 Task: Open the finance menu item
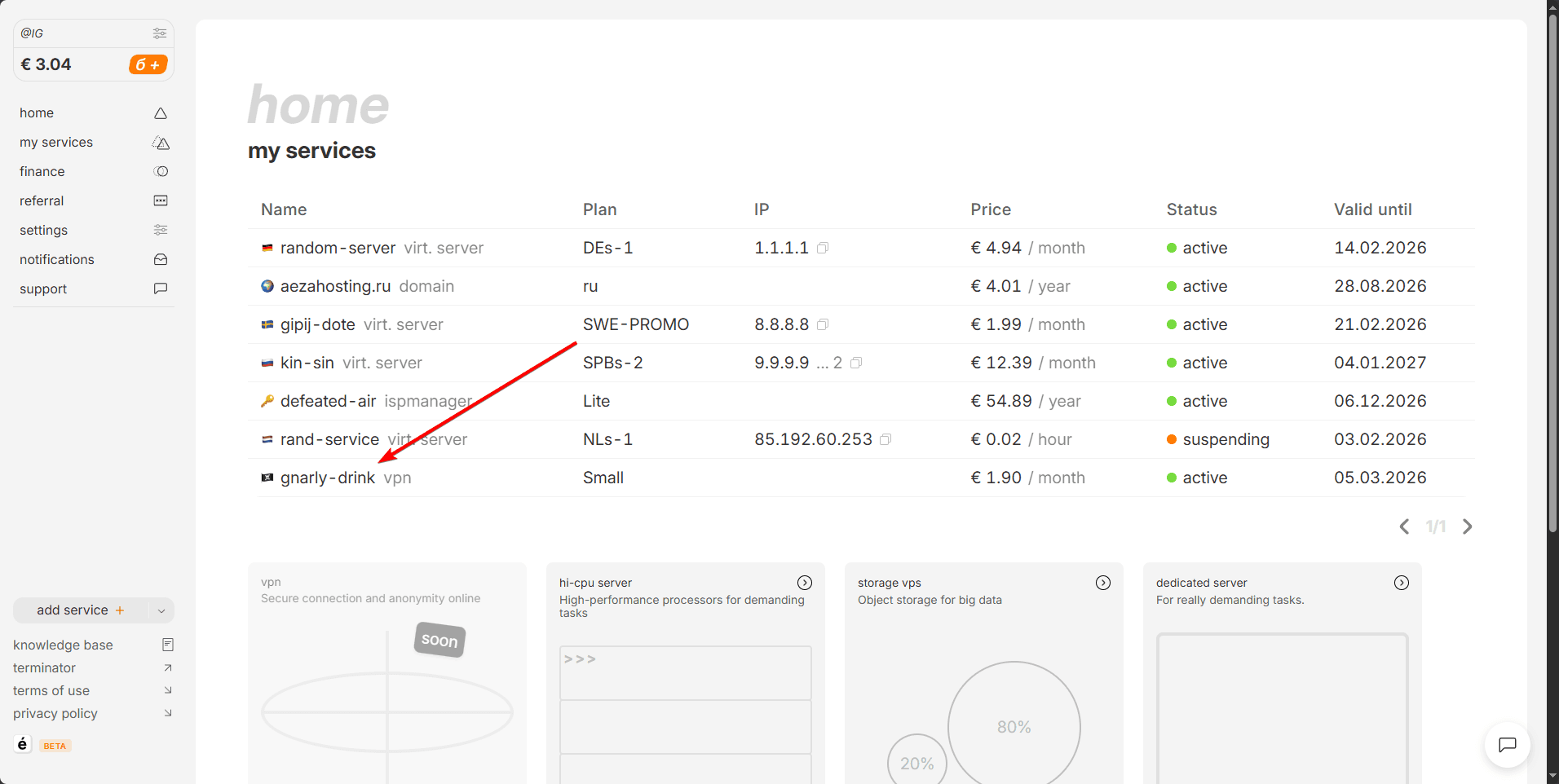(x=42, y=171)
